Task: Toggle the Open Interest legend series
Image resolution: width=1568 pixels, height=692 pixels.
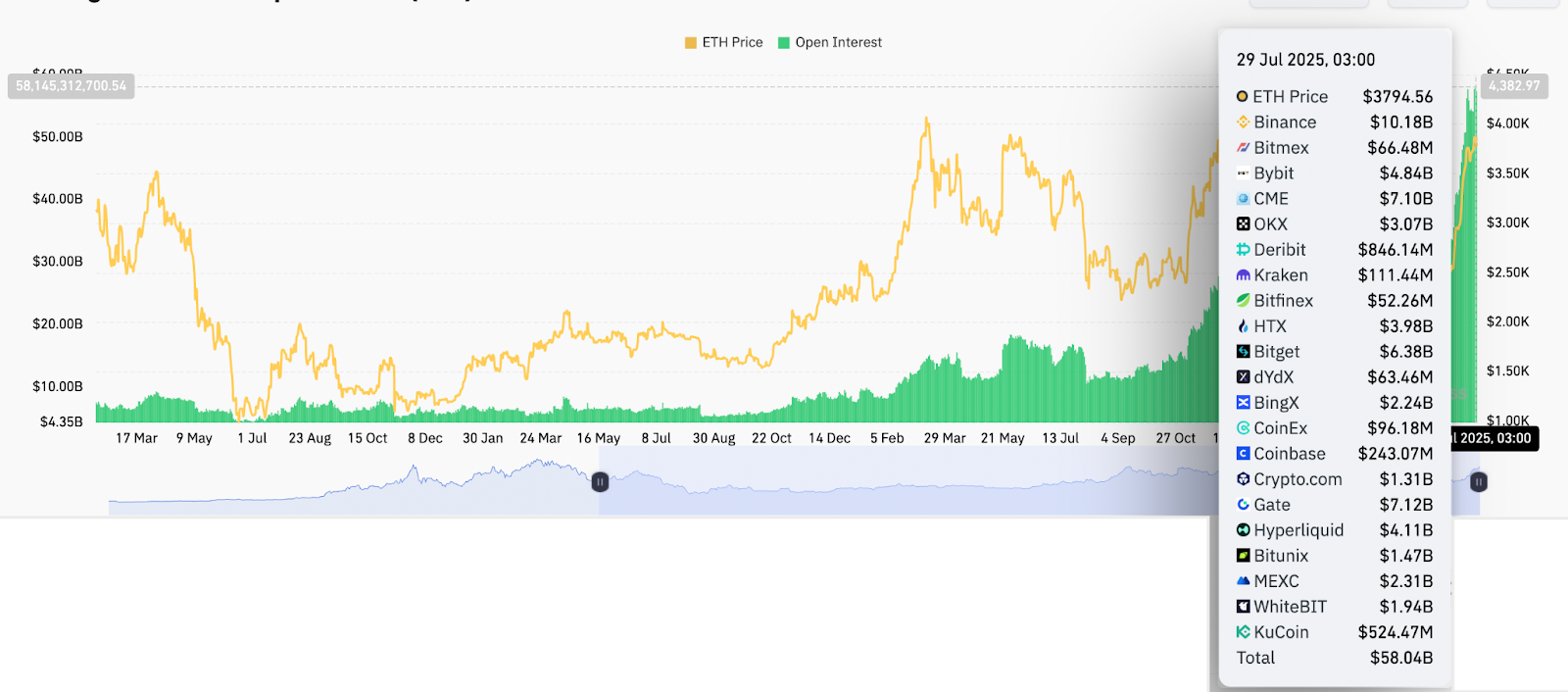Action: (838, 42)
